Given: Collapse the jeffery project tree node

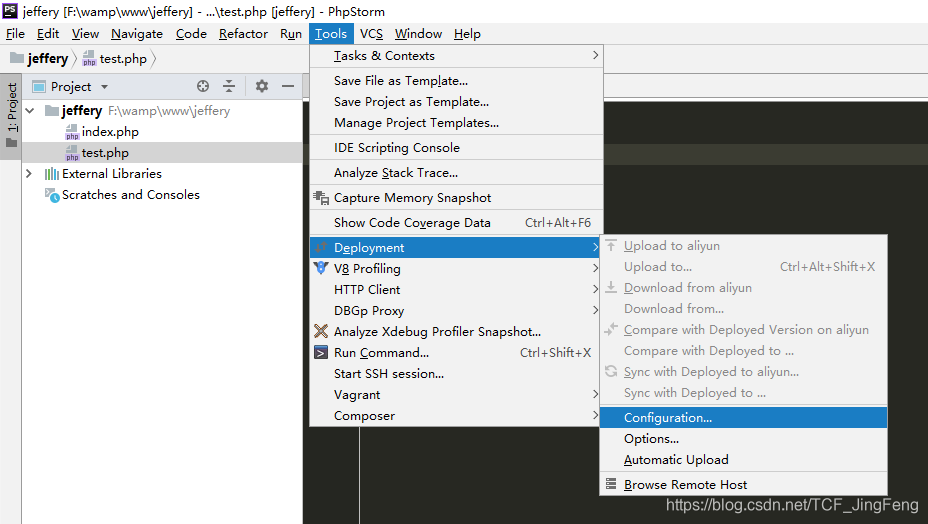Looking at the screenshot, I should [30, 111].
